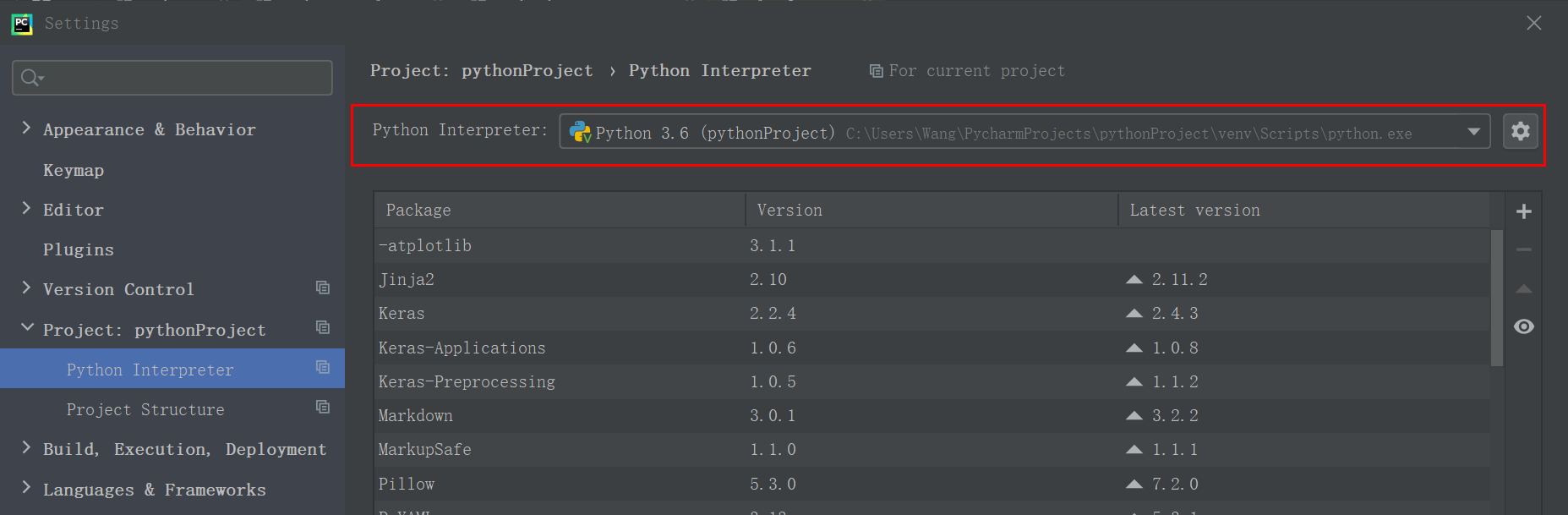Open interpreter settings gear menu
1568x515 pixels.
[1521, 131]
